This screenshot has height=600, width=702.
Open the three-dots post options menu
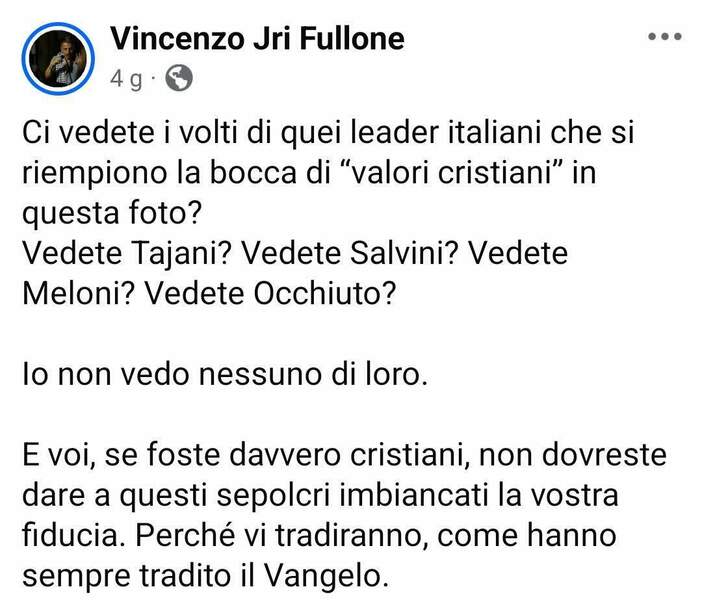point(664,38)
